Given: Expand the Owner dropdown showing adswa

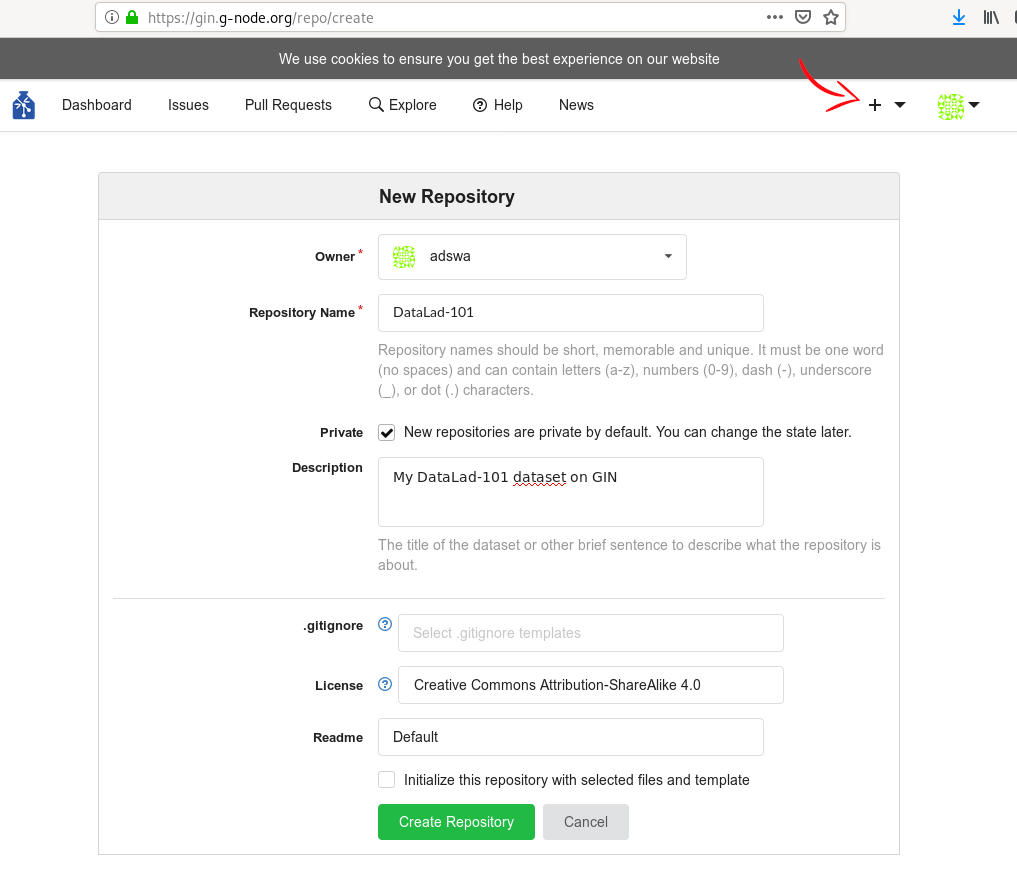Looking at the screenshot, I should [x=532, y=256].
